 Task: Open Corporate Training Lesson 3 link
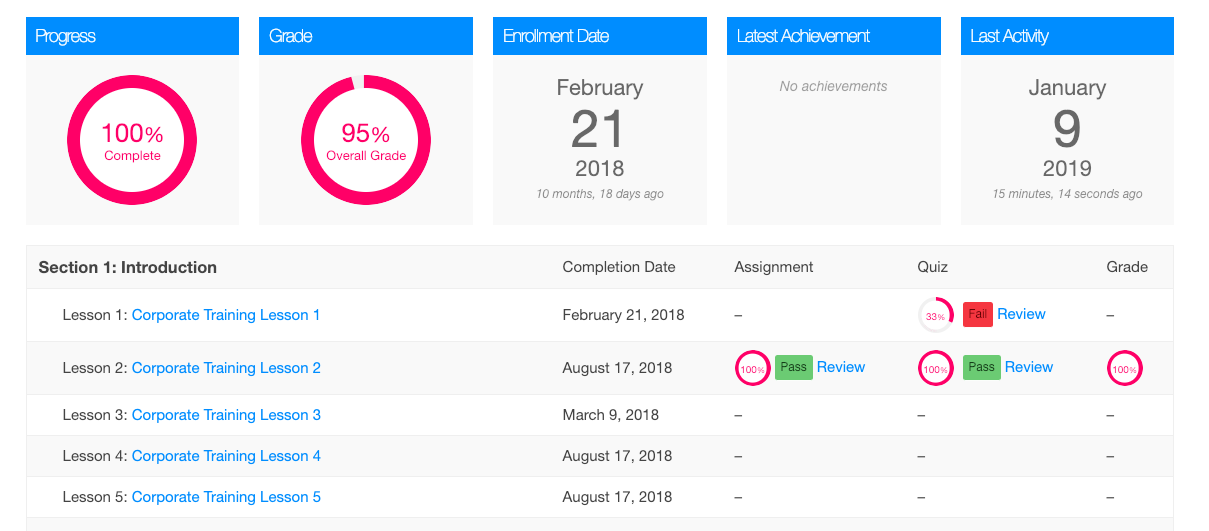coord(226,415)
